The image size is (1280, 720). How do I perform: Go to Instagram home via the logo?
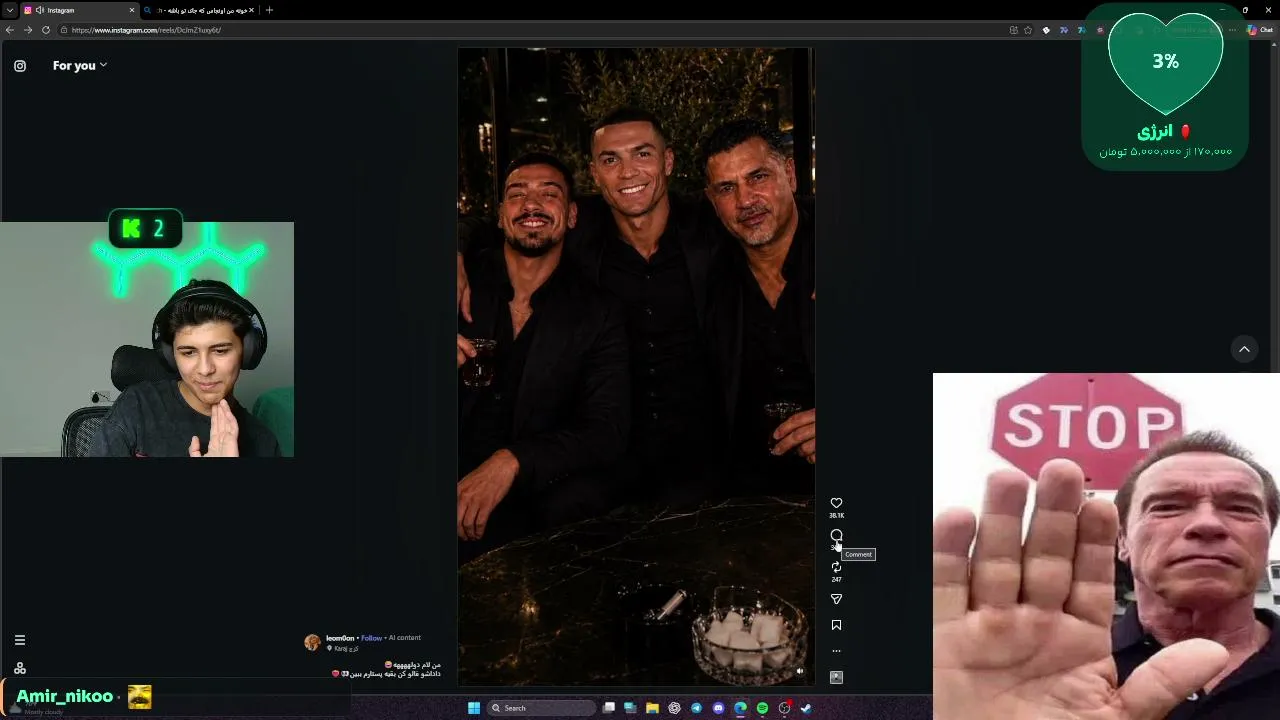pos(20,66)
